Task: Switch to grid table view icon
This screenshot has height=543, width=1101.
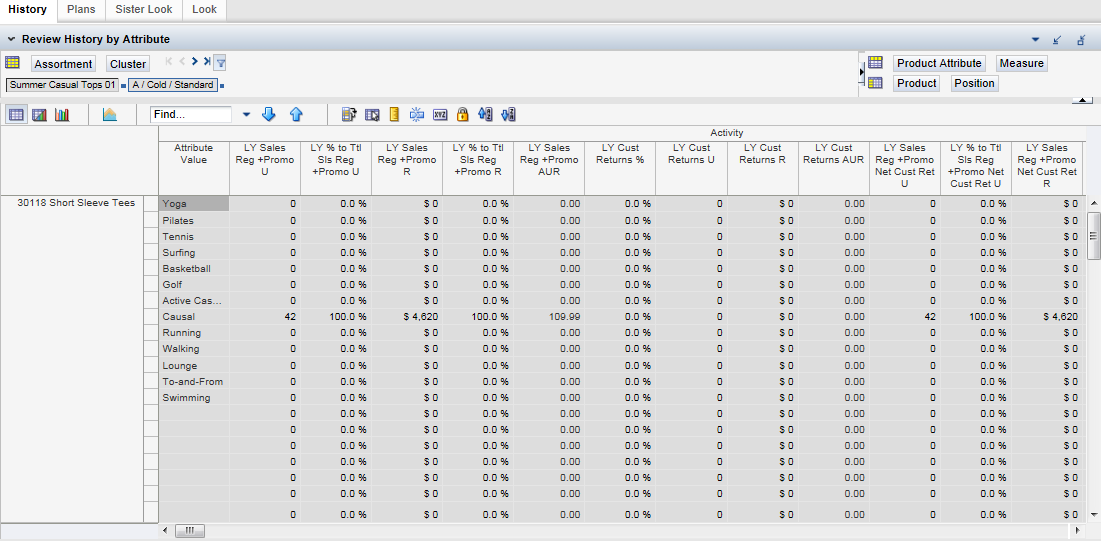Action: click(x=16, y=115)
